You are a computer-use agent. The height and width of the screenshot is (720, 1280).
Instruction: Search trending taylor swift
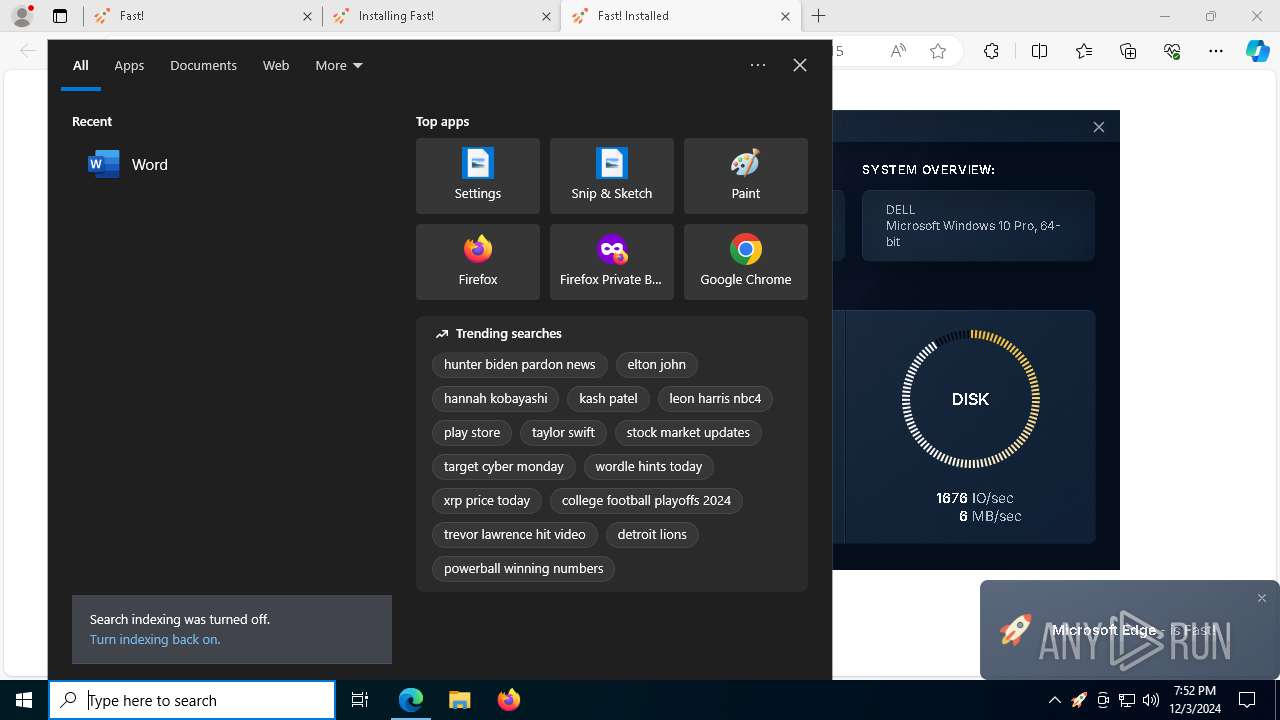click(x=563, y=433)
